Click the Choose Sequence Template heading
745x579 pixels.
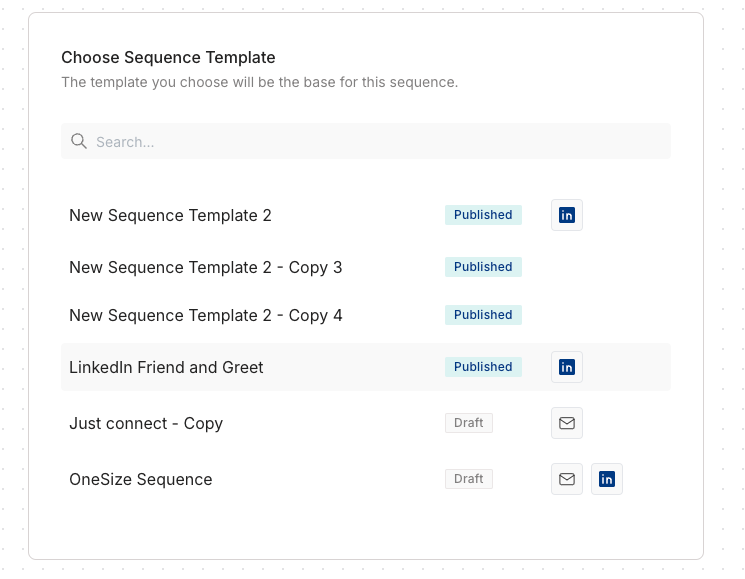pyautogui.click(x=168, y=57)
